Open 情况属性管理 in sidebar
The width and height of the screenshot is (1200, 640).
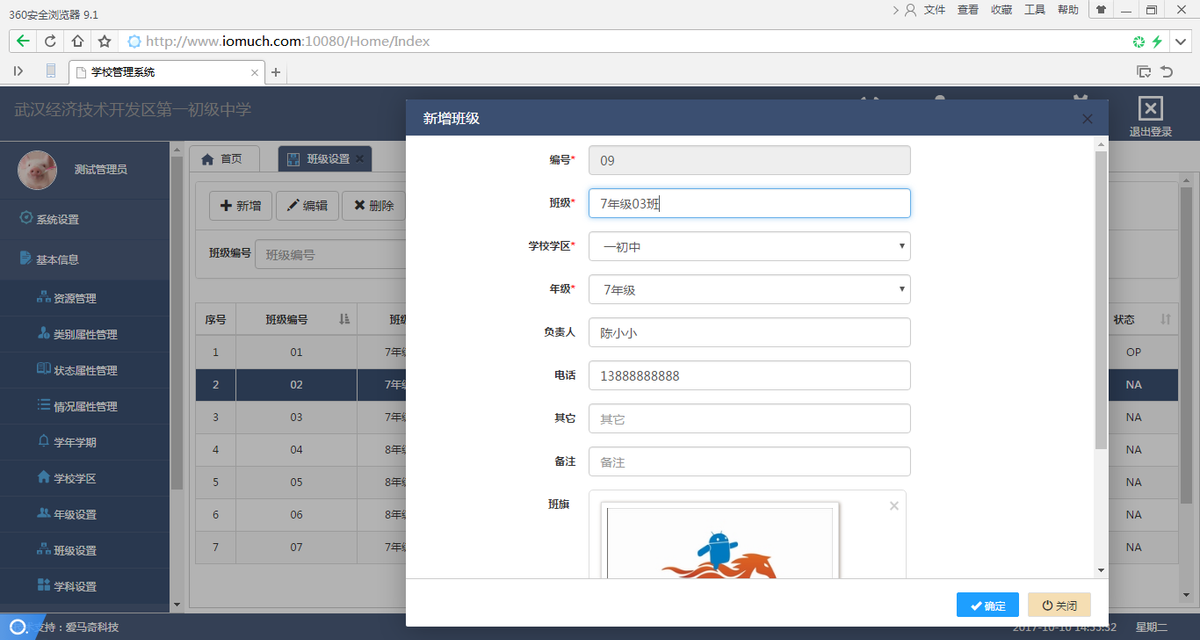point(85,406)
